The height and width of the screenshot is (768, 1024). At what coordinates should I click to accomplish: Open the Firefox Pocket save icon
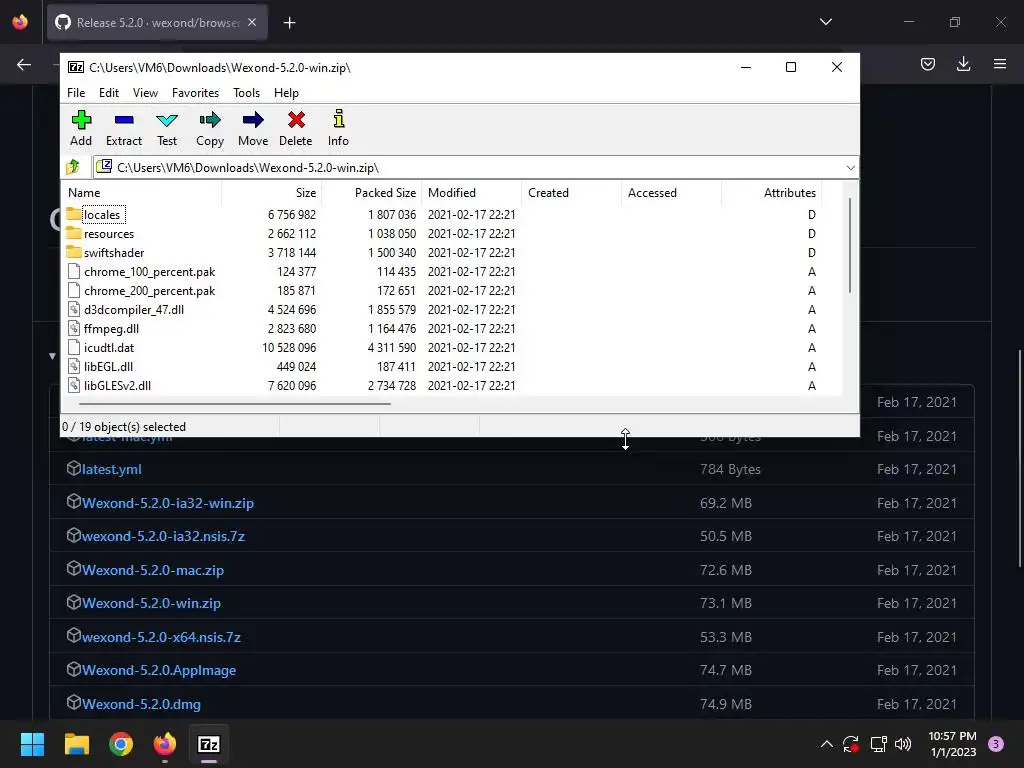point(927,64)
